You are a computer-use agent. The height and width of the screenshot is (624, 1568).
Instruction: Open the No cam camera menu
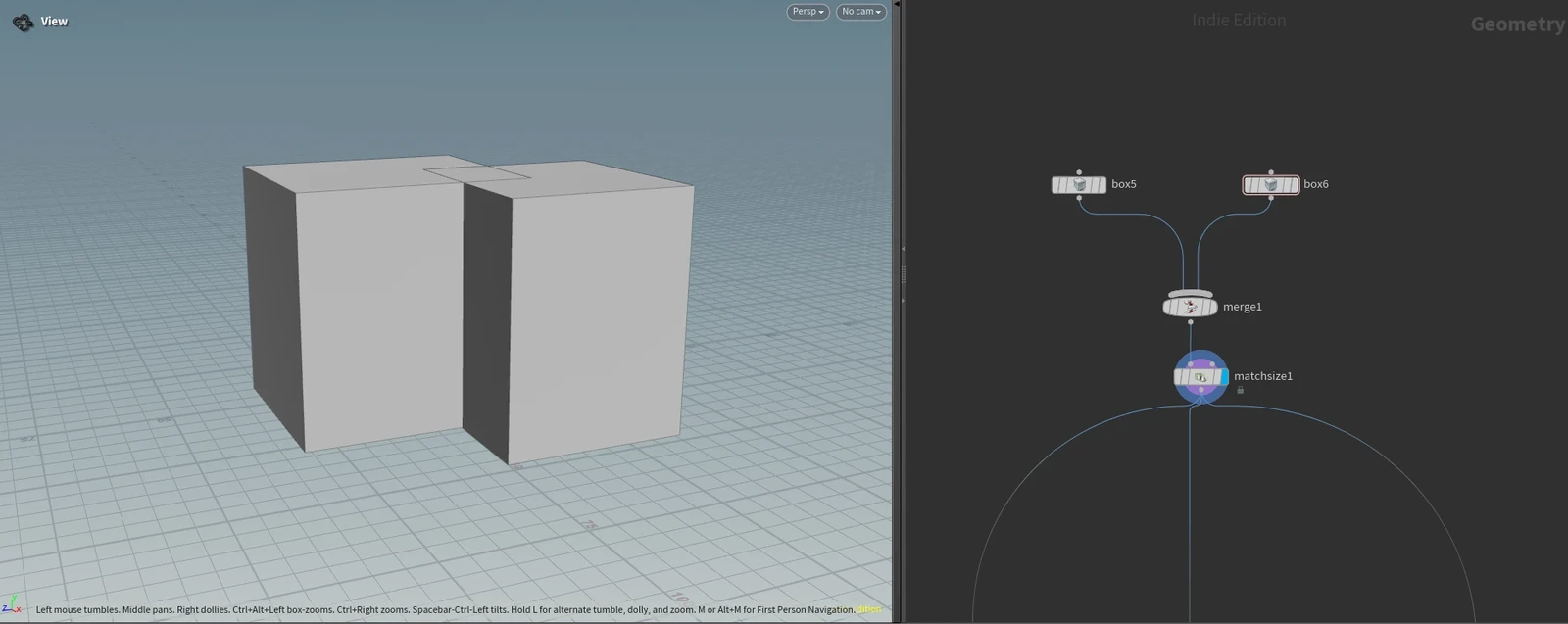pos(861,12)
